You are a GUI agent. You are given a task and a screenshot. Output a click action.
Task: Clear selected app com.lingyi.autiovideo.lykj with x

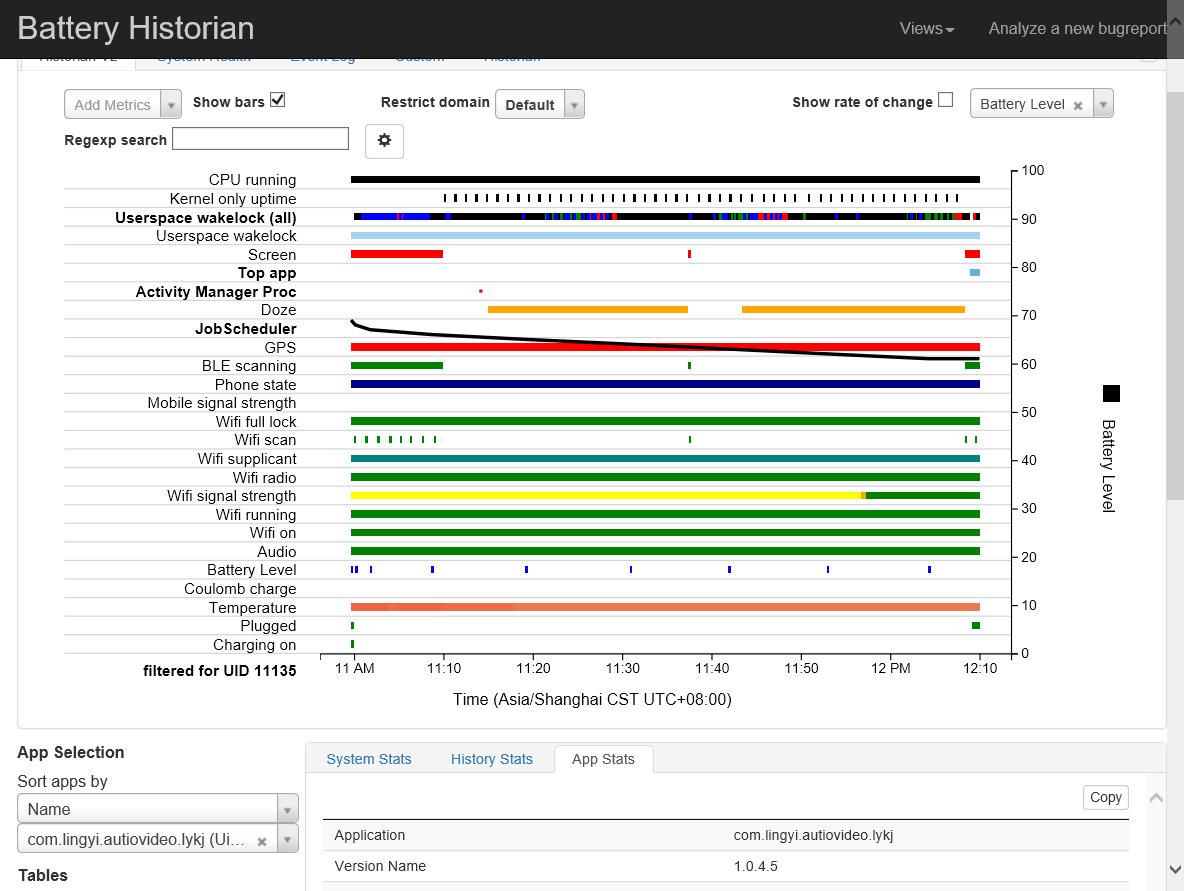point(262,841)
